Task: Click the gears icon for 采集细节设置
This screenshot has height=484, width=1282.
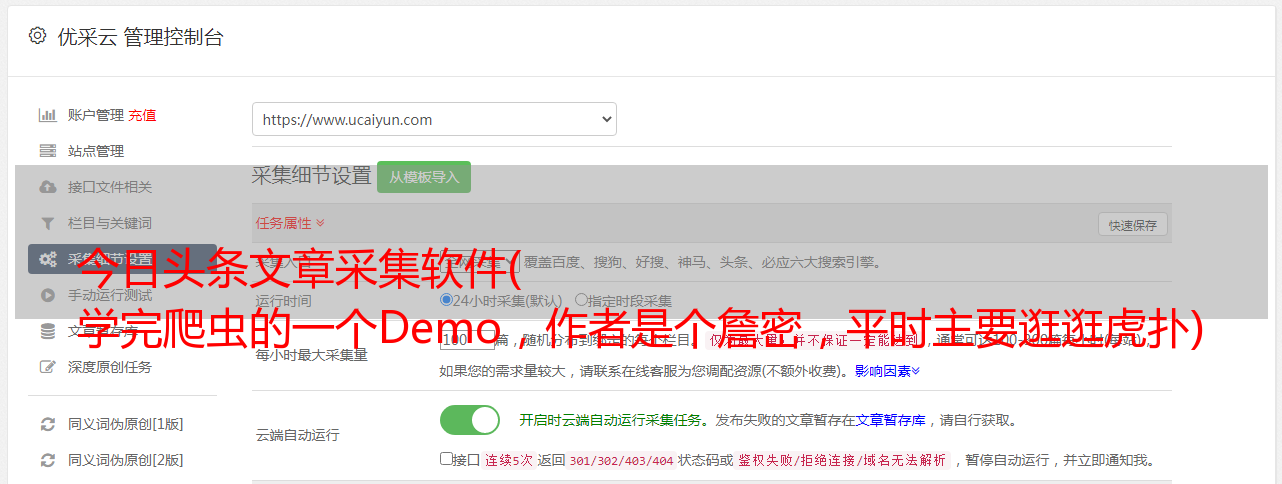Action: pyautogui.click(x=47, y=259)
